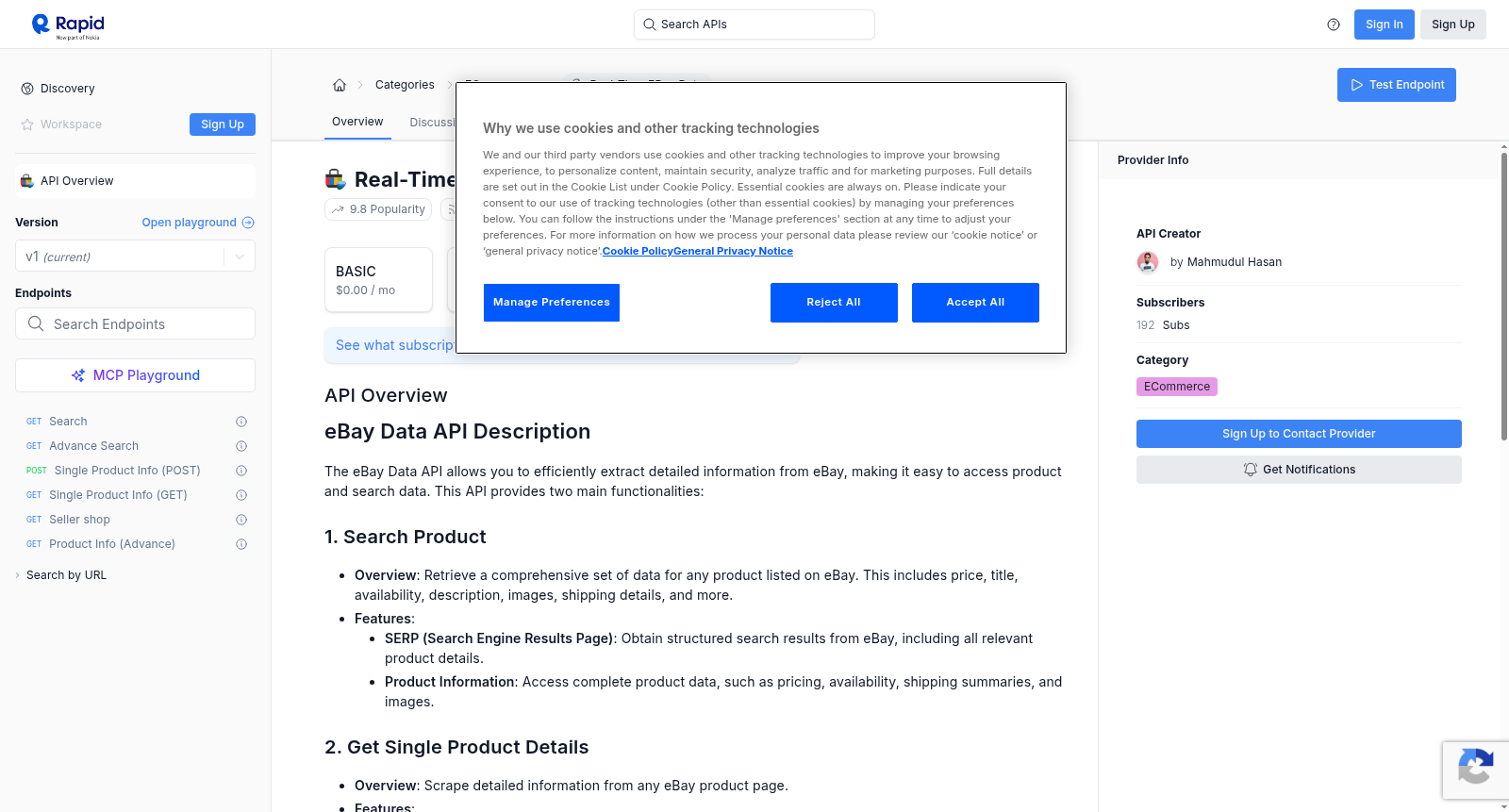Screen dimensions: 1509x812
Task: Open Discovery in the sidebar
Action: point(58,89)
